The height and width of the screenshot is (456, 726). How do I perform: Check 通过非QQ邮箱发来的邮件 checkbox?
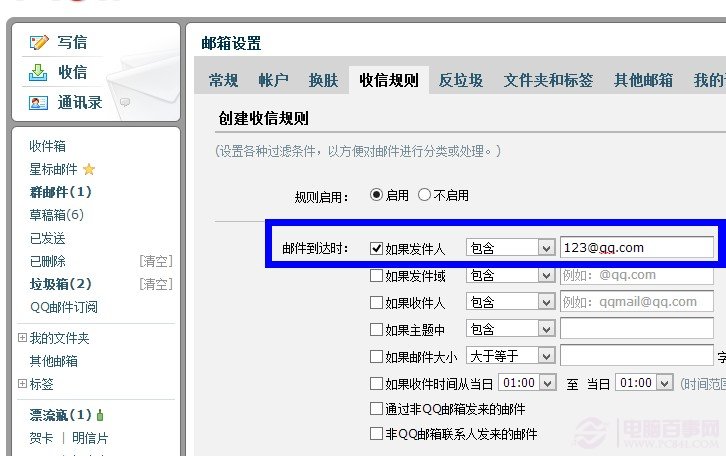pyautogui.click(x=376, y=409)
